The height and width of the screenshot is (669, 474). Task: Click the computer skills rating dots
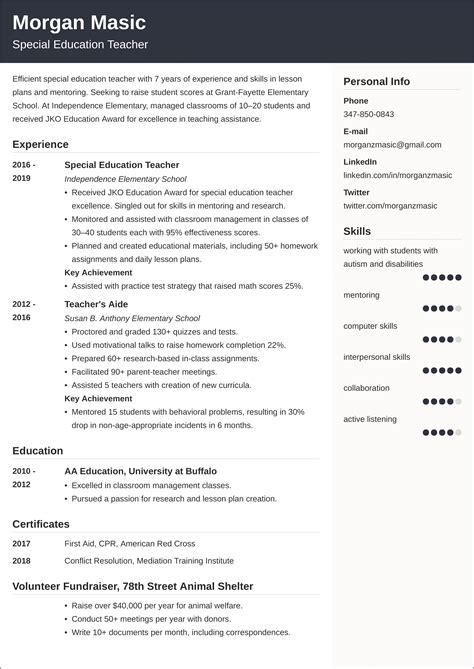pyautogui.click(x=442, y=340)
